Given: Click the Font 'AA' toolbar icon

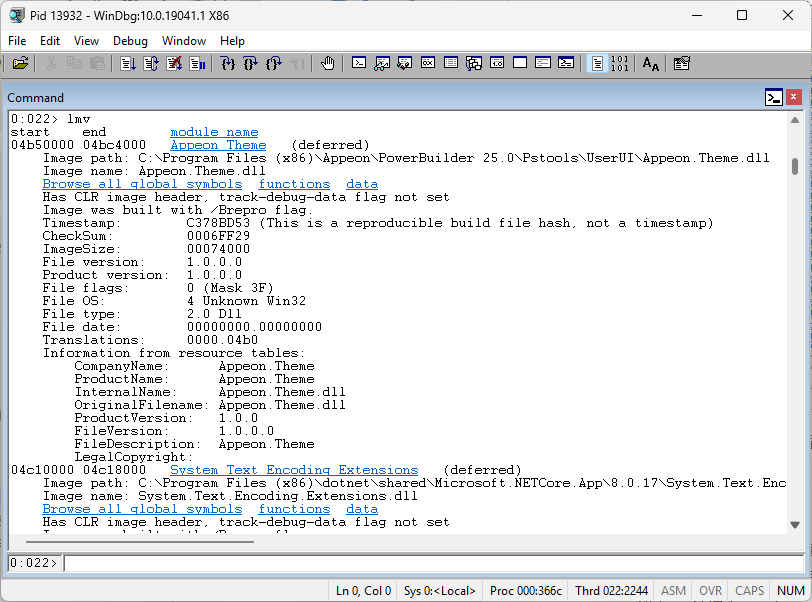Looking at the screenshot, I should (x=651, y=63).
